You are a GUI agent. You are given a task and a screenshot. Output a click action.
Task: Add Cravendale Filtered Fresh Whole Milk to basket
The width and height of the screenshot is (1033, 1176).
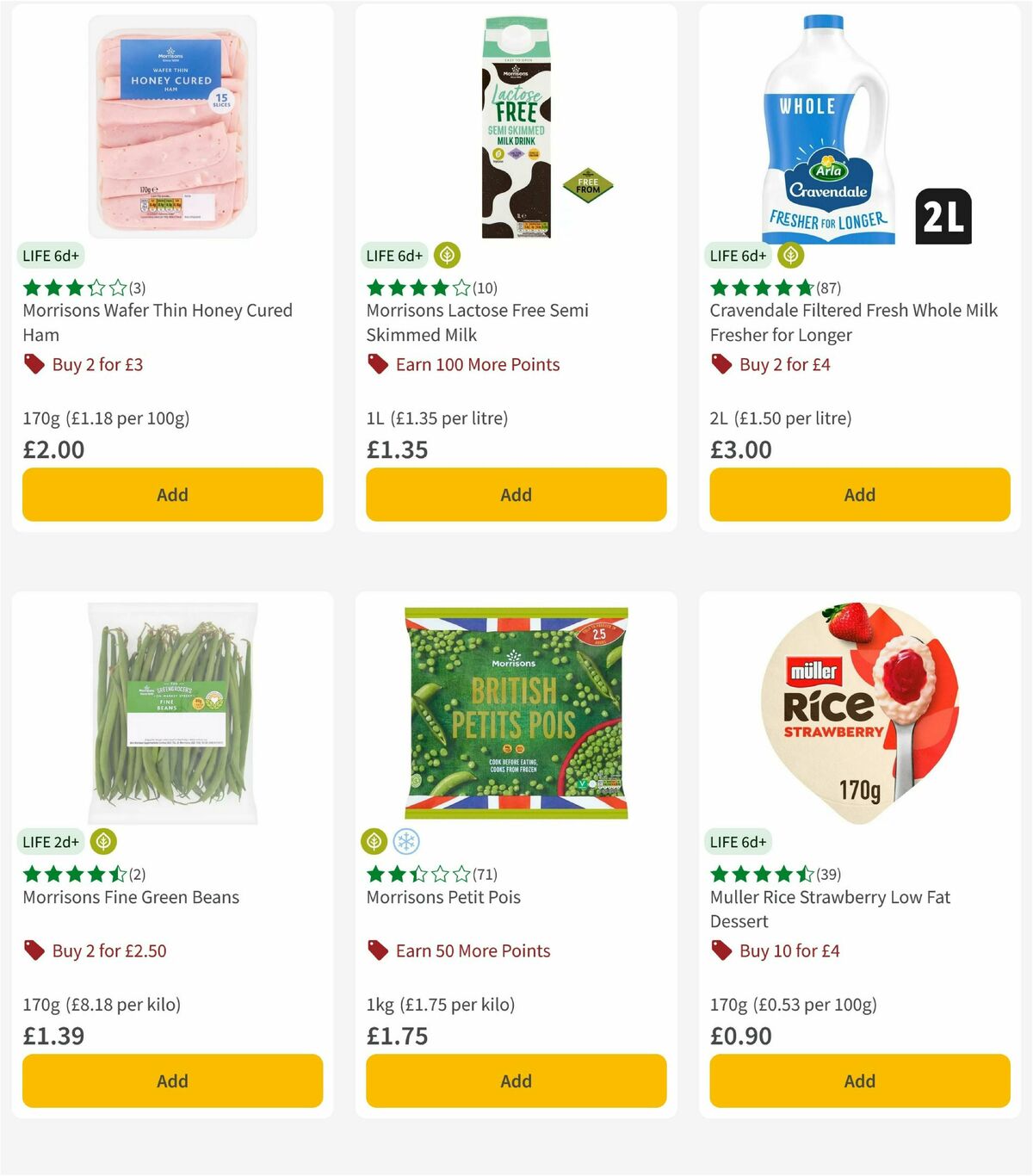(x=858, y=494)
